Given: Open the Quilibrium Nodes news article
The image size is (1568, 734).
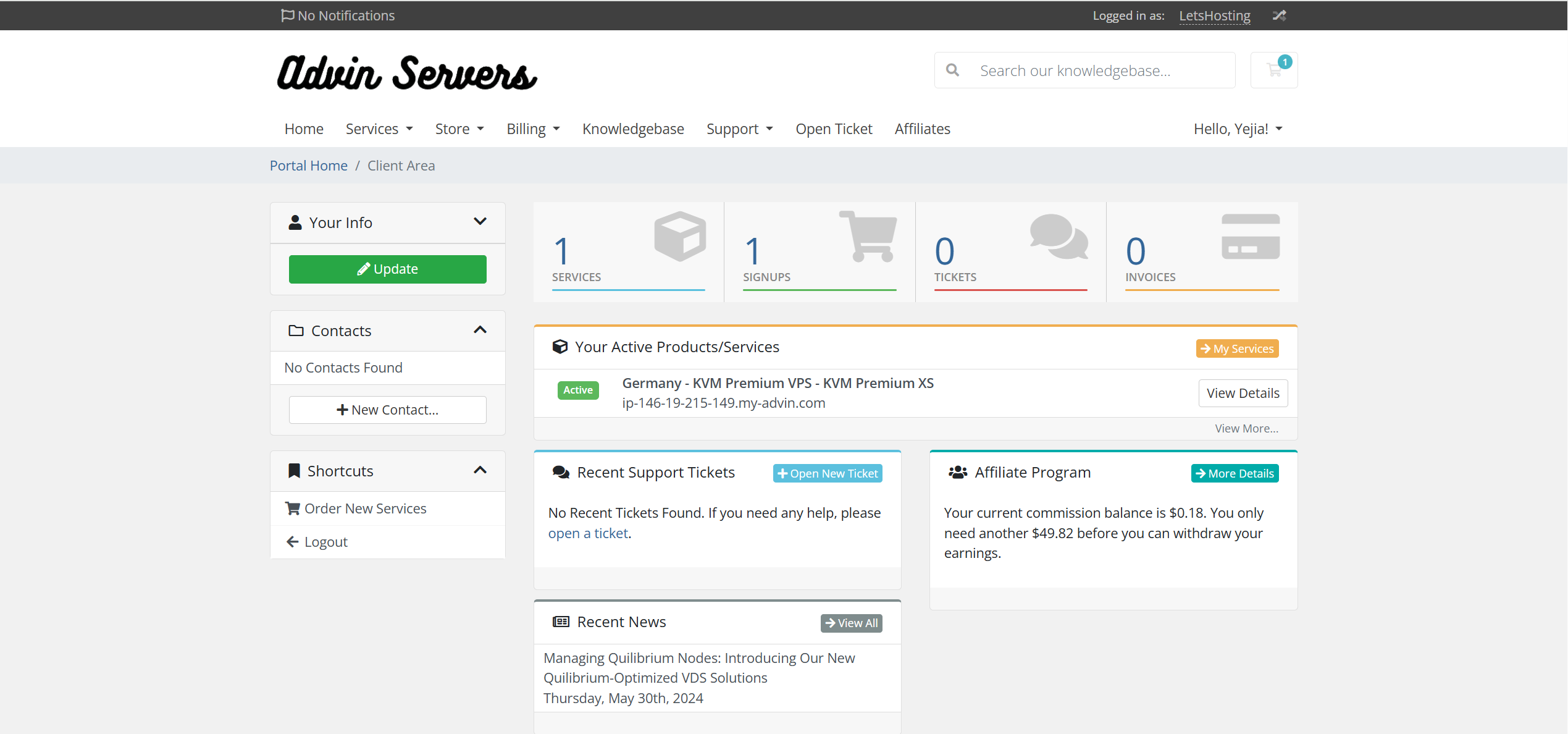Looking at the screenshot, I should click(699, 668).
